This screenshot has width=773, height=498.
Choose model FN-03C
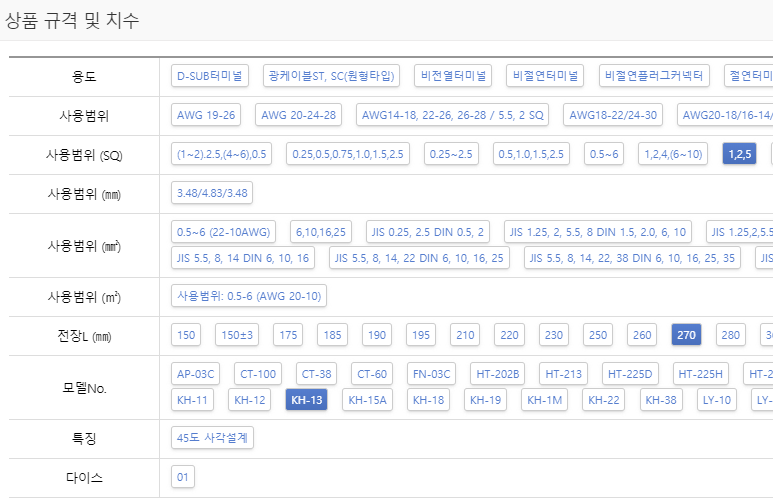click(x=431, y=374)
